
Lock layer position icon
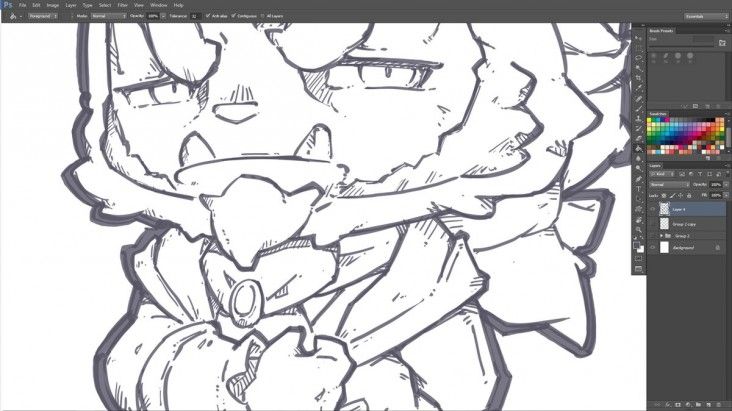click(x=680, y=195)
